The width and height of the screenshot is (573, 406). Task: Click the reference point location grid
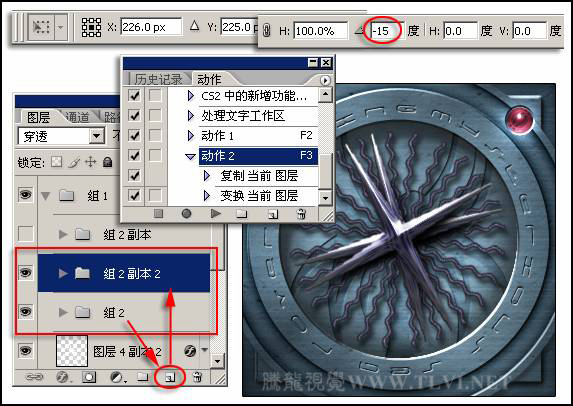[91, 27]
